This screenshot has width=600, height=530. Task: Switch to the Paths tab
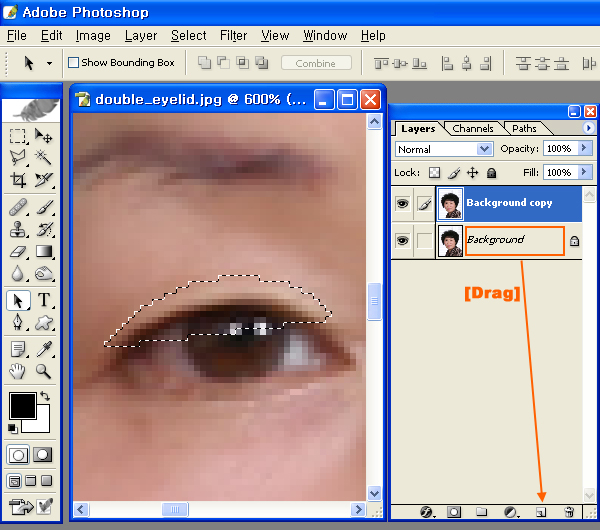point(524,129)
